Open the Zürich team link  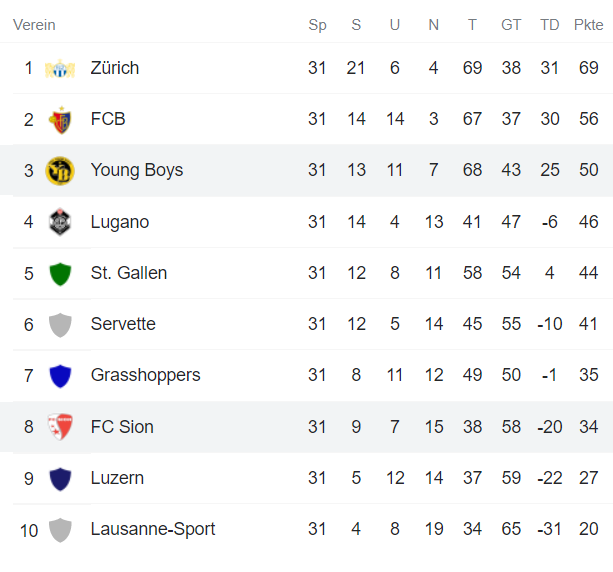click(115, 68)
